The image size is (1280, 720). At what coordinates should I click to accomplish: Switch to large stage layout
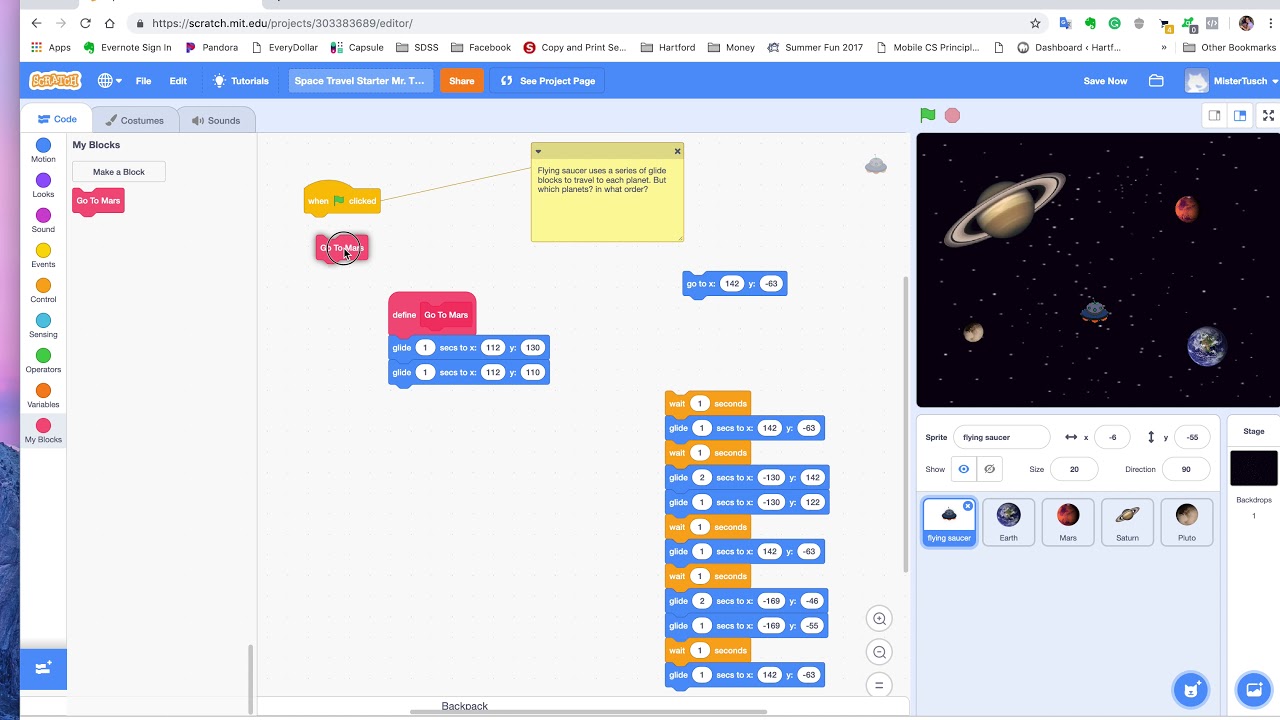click(x=1240, y=115)
